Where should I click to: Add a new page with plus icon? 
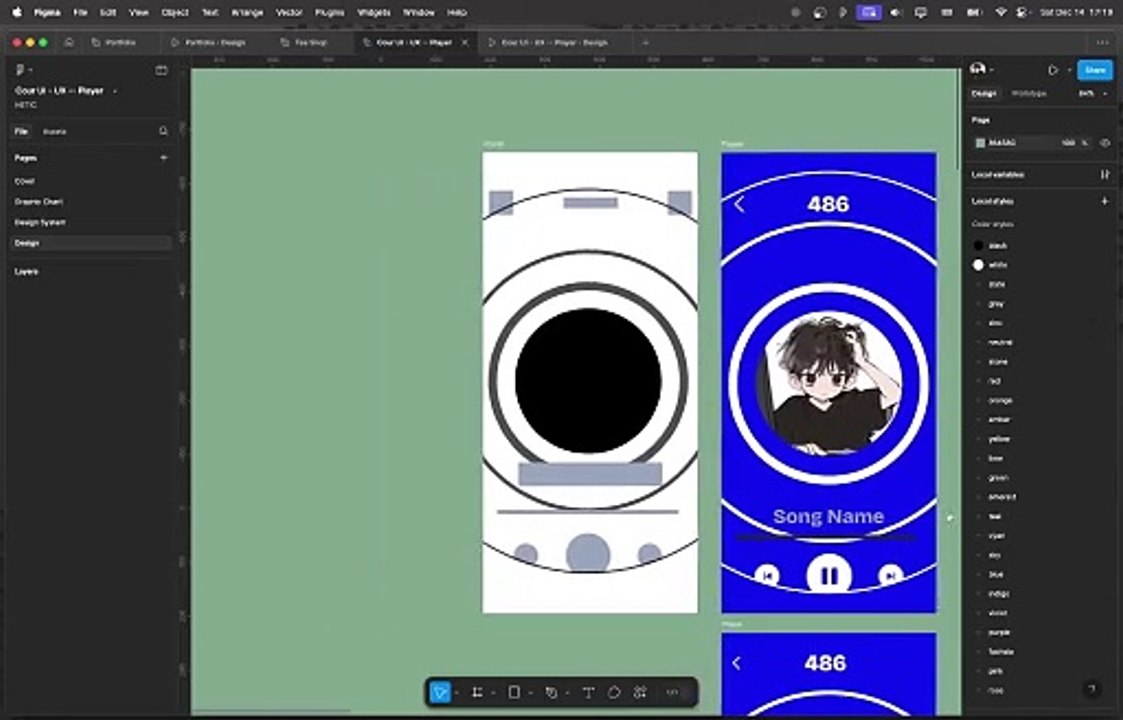pyautogui.click(x=163, y=158)
